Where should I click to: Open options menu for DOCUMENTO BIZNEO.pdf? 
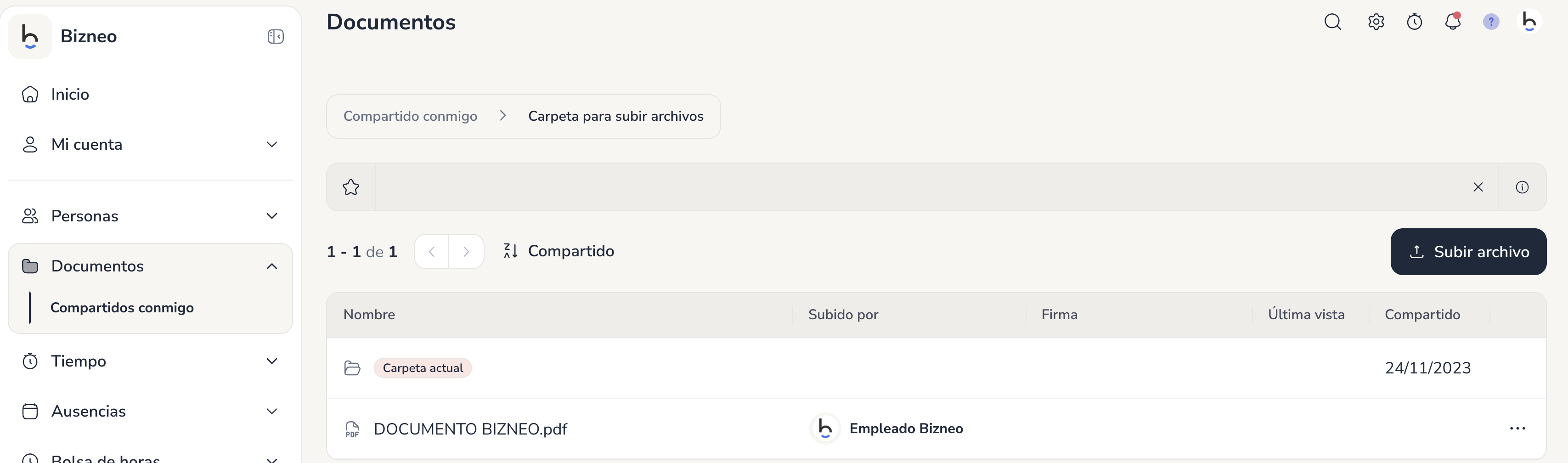click(x=1517, y=428)
